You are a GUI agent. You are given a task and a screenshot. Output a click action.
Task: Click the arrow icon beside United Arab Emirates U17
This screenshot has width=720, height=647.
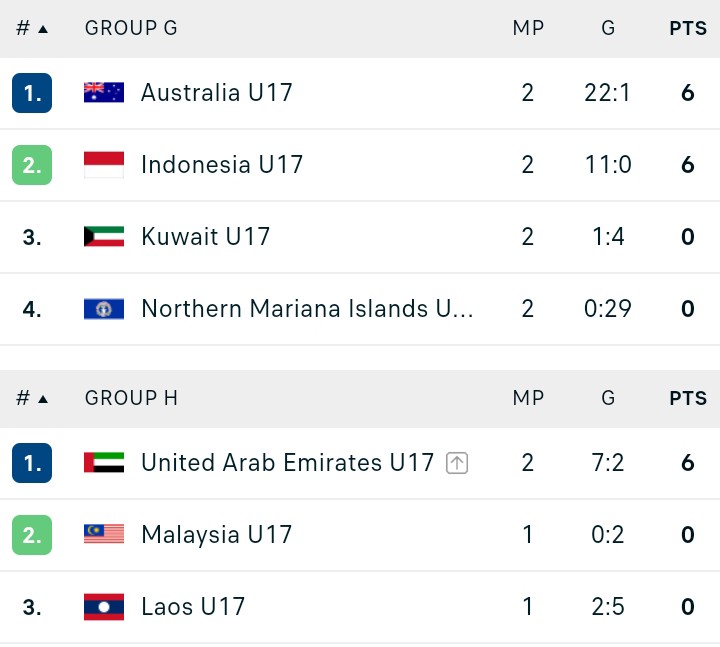[x=457, y=463]
